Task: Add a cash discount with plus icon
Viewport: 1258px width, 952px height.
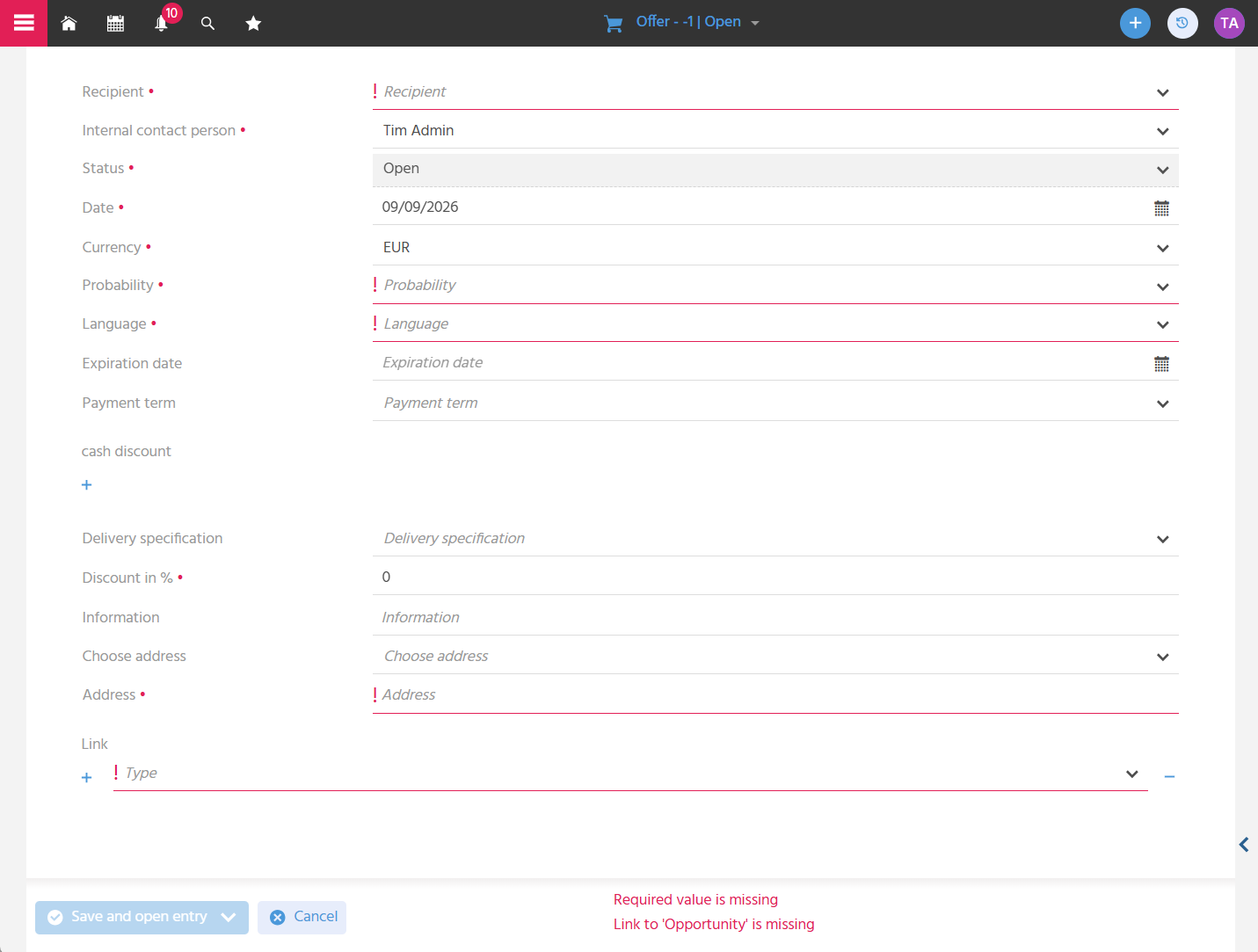Action: (86, 485)
